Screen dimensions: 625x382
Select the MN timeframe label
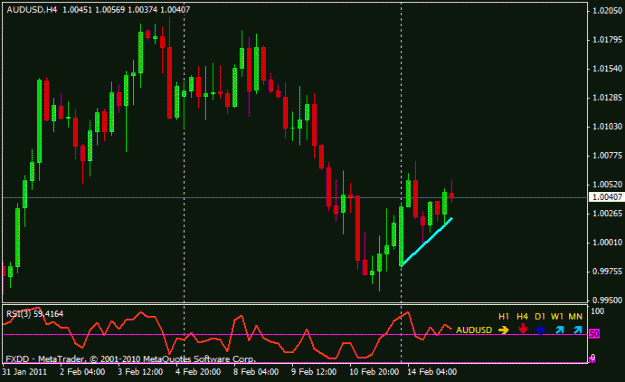[575, 317]
